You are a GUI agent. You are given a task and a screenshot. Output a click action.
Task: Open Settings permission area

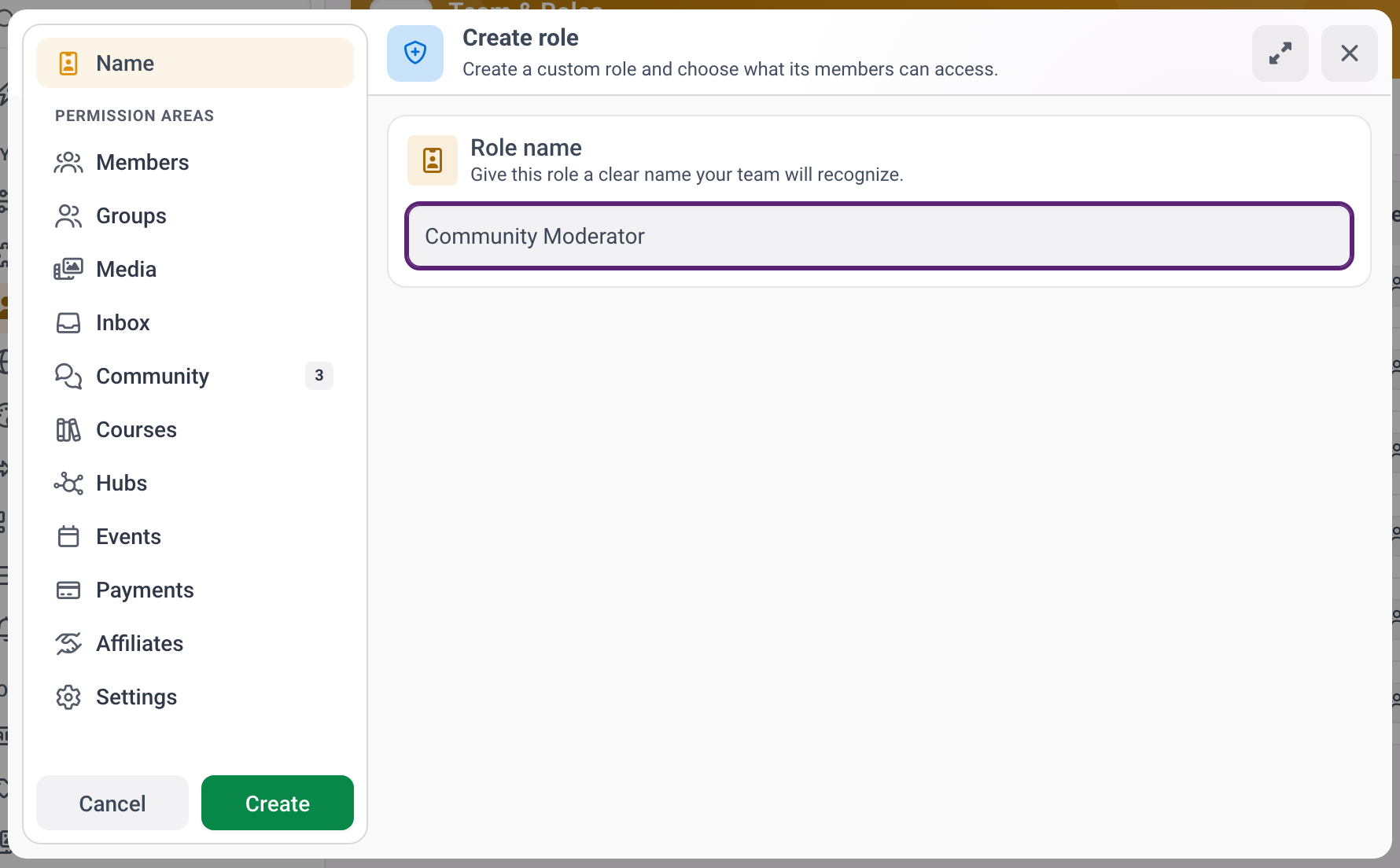195,697
